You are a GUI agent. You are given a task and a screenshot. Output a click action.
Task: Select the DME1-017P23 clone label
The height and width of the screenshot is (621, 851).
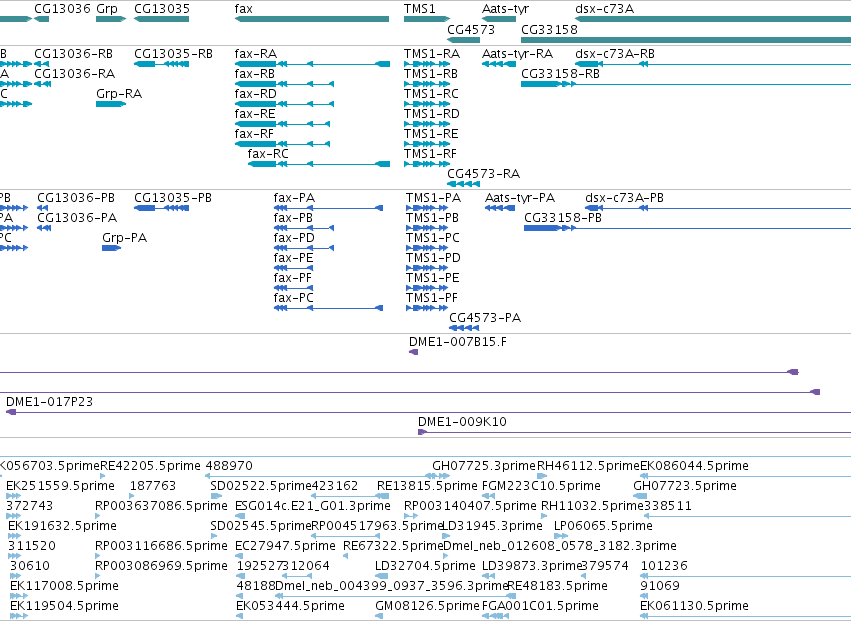(49, 402)
